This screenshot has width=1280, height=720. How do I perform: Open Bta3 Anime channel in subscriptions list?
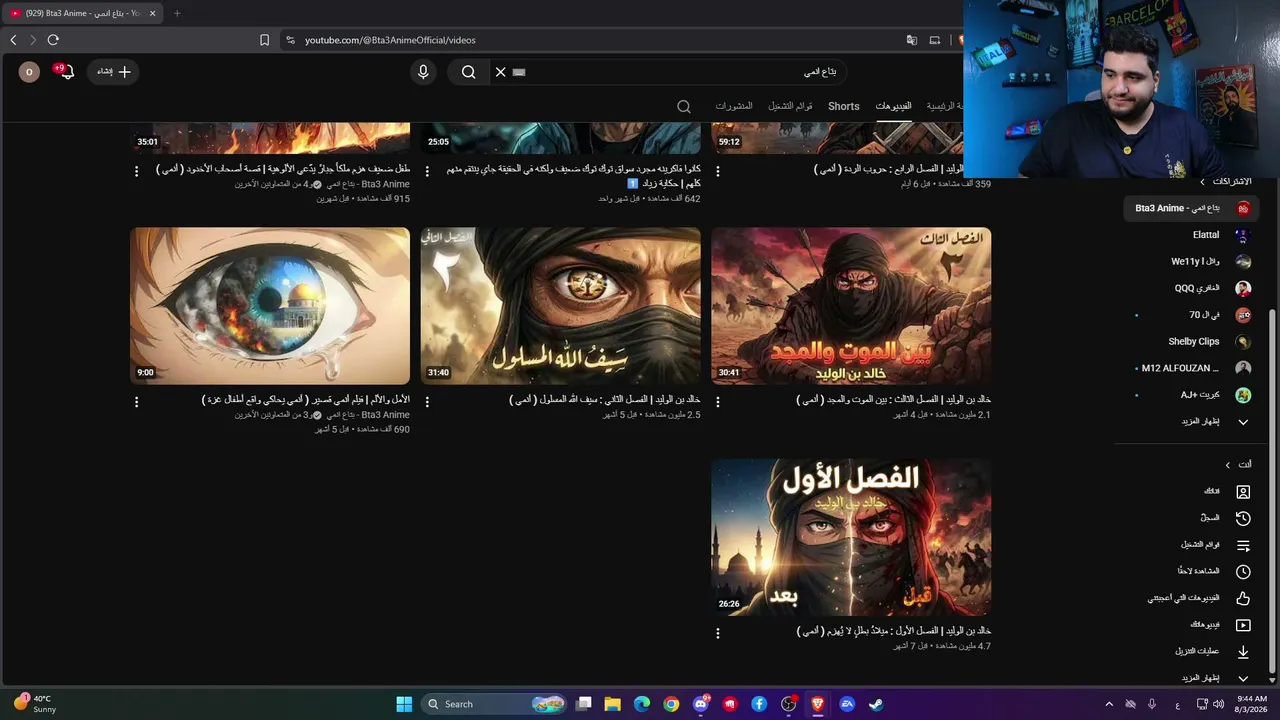(x=1191, y=208)
